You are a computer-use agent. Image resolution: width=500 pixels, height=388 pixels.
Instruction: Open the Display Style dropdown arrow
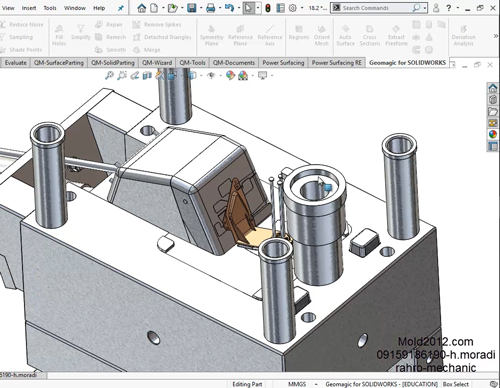click(201, 76)
